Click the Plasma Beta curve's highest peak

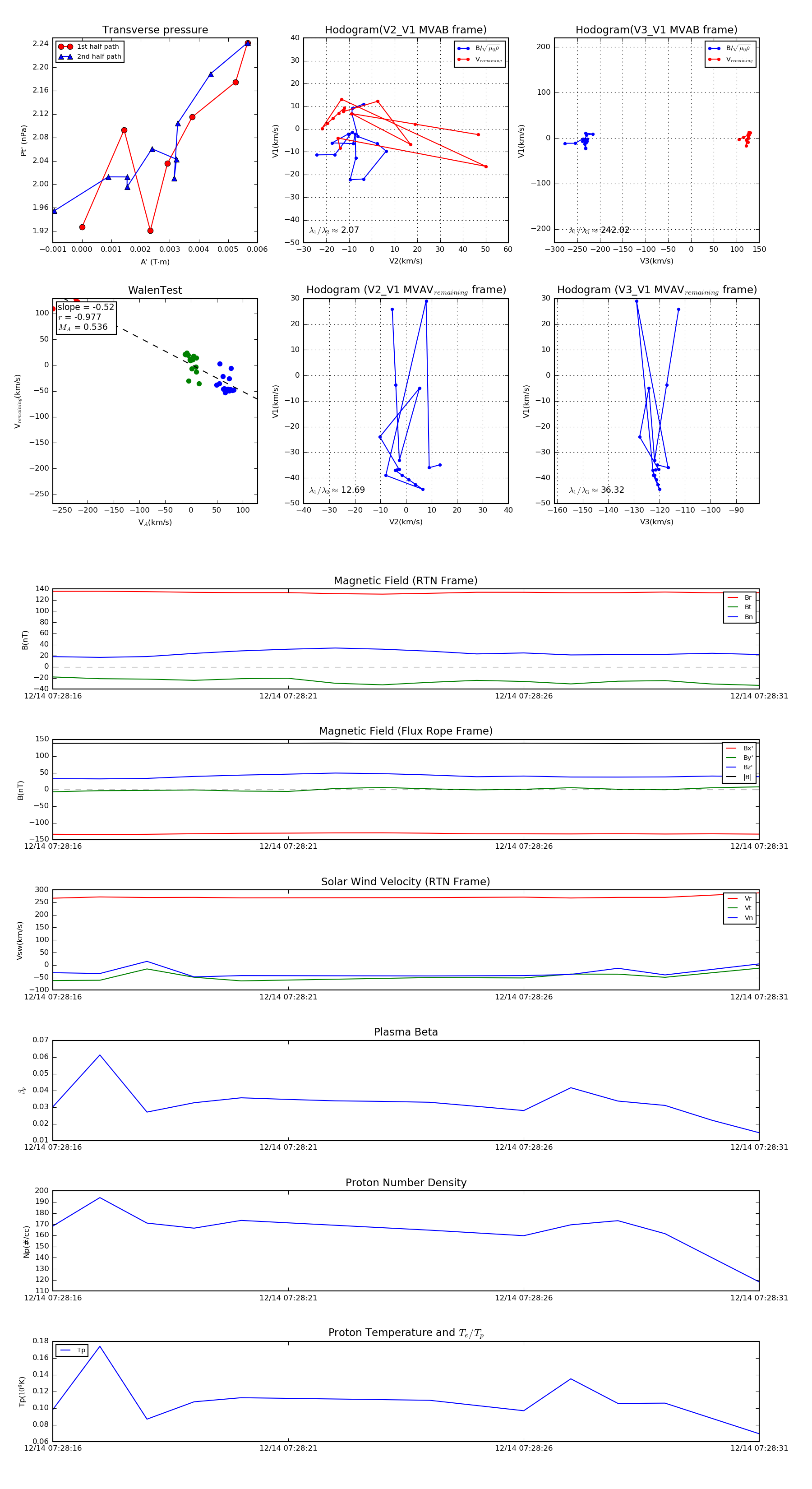(100, 1055)
